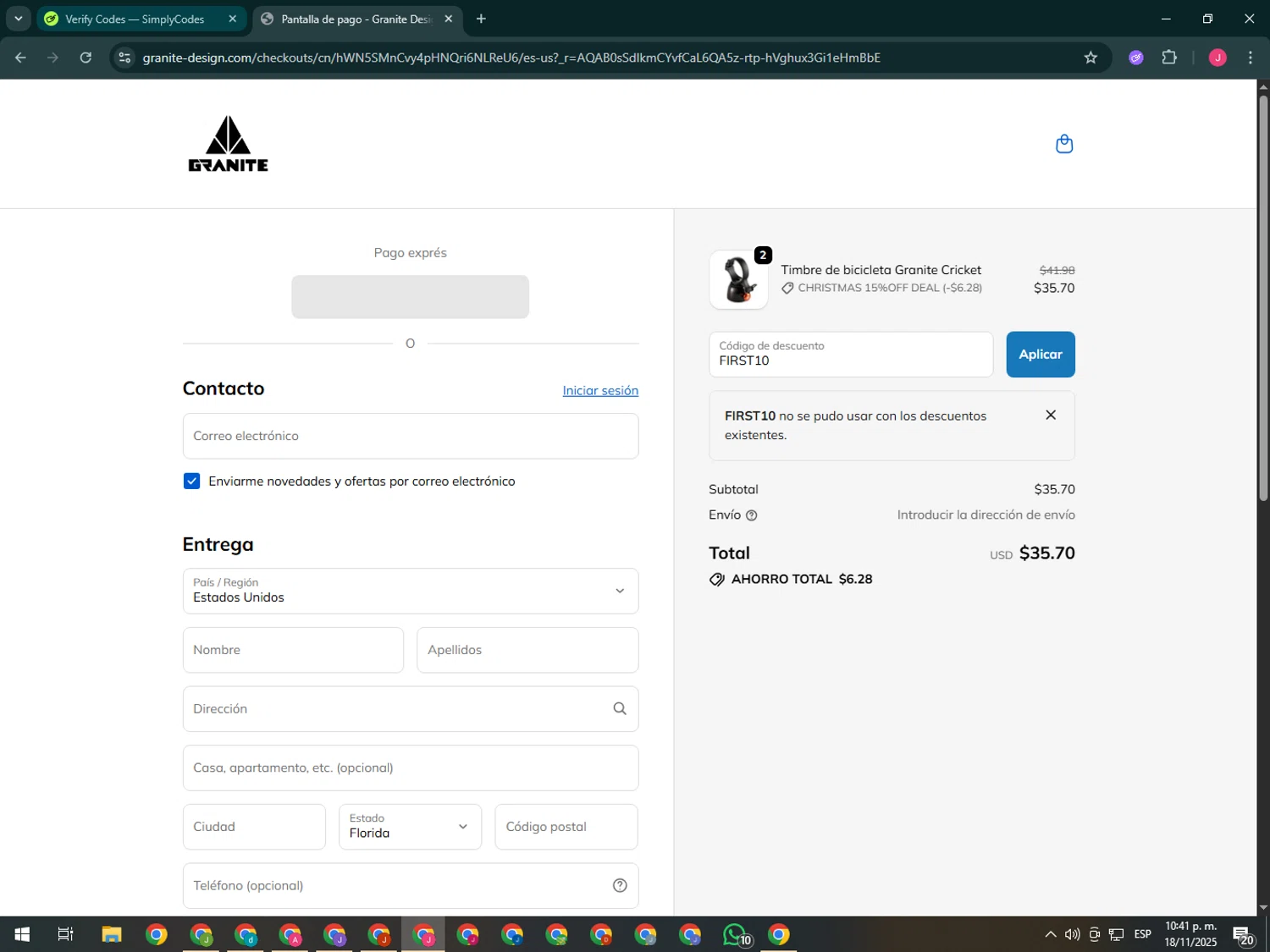
Task: Click the Código de descuento field
Action: pyautogui.click(x=851, y=355)
